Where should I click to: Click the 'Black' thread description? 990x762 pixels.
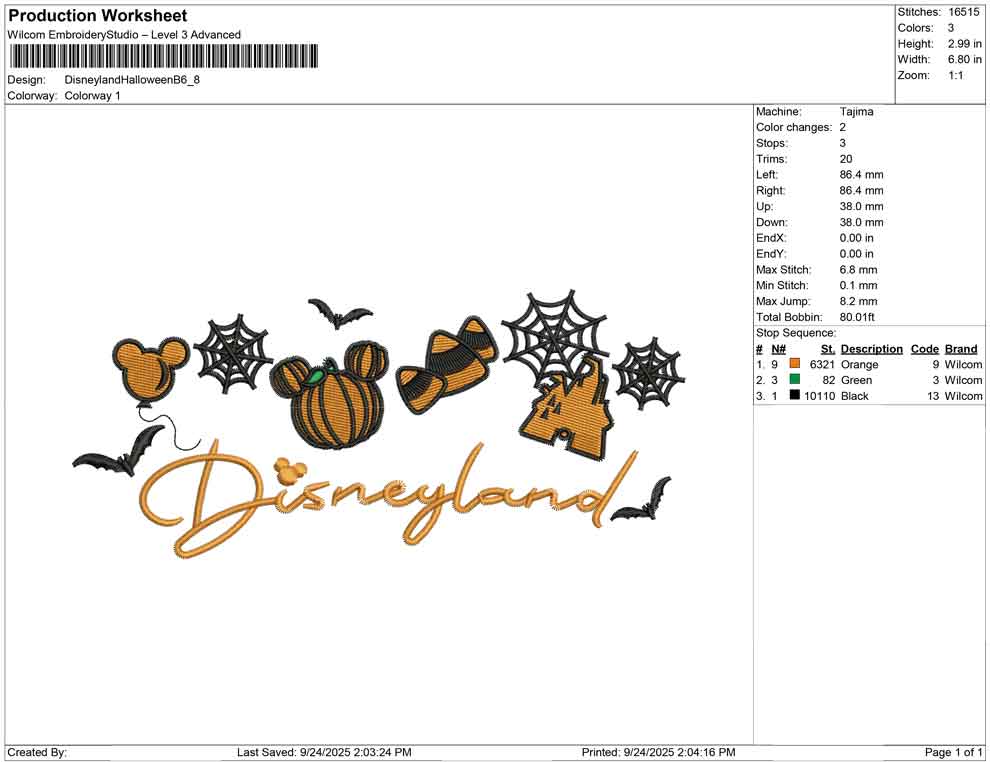point(854,396)
